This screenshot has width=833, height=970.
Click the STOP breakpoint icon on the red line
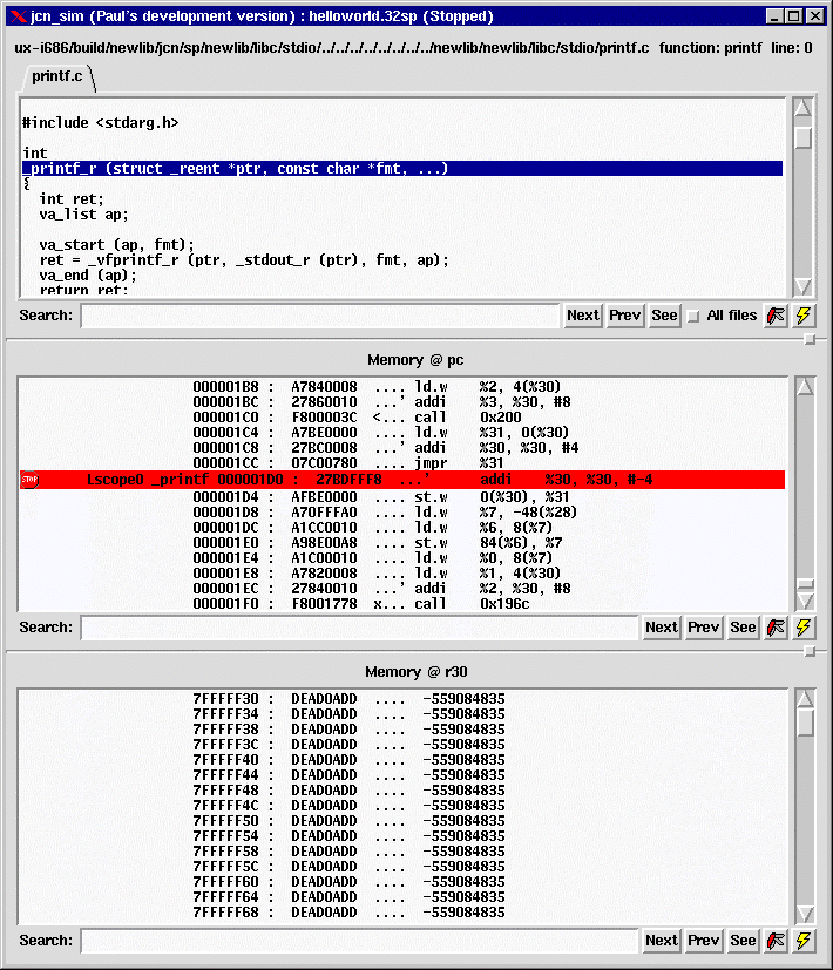coord(30,480)
